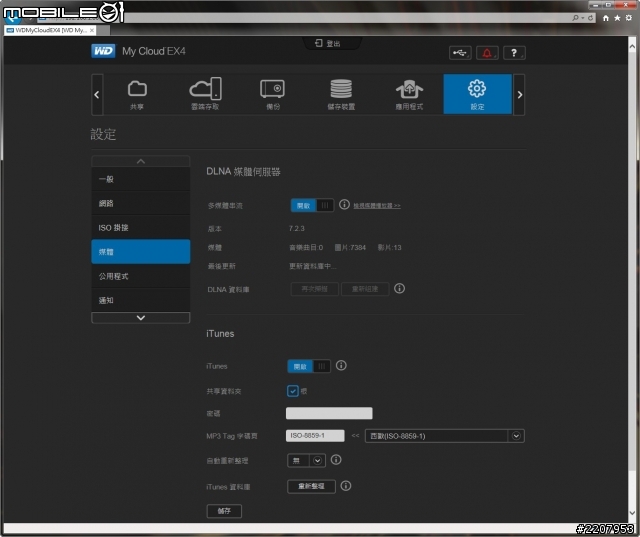The image size is (640, 537).
Task: Click the settings sidebar up chevron
Action: [141, 161]
